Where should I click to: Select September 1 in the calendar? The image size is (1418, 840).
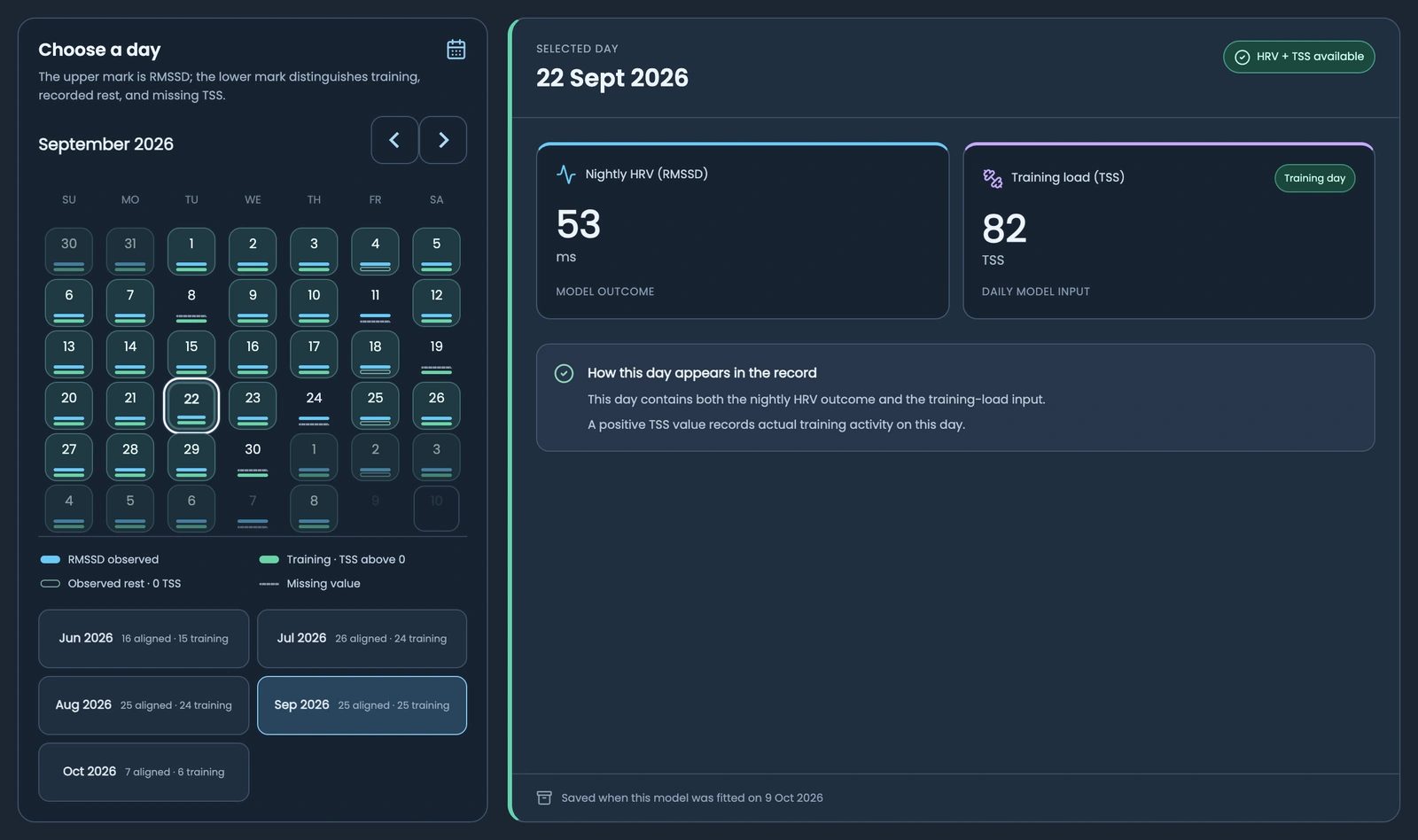pyautogui.click(x=191, y=252)
